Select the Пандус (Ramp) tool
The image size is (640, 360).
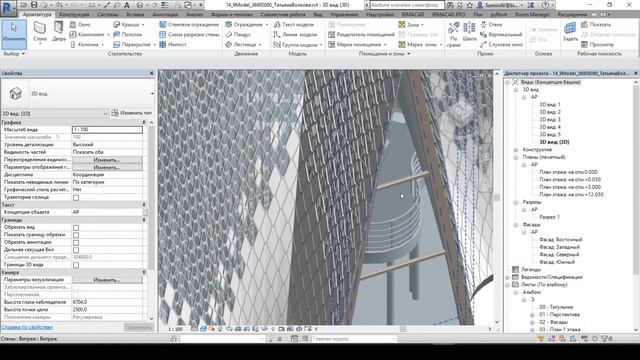pos(238,35)
